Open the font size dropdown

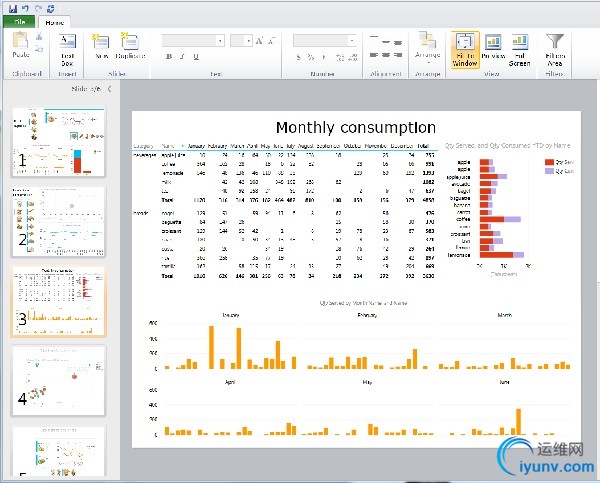coord(249,41)
